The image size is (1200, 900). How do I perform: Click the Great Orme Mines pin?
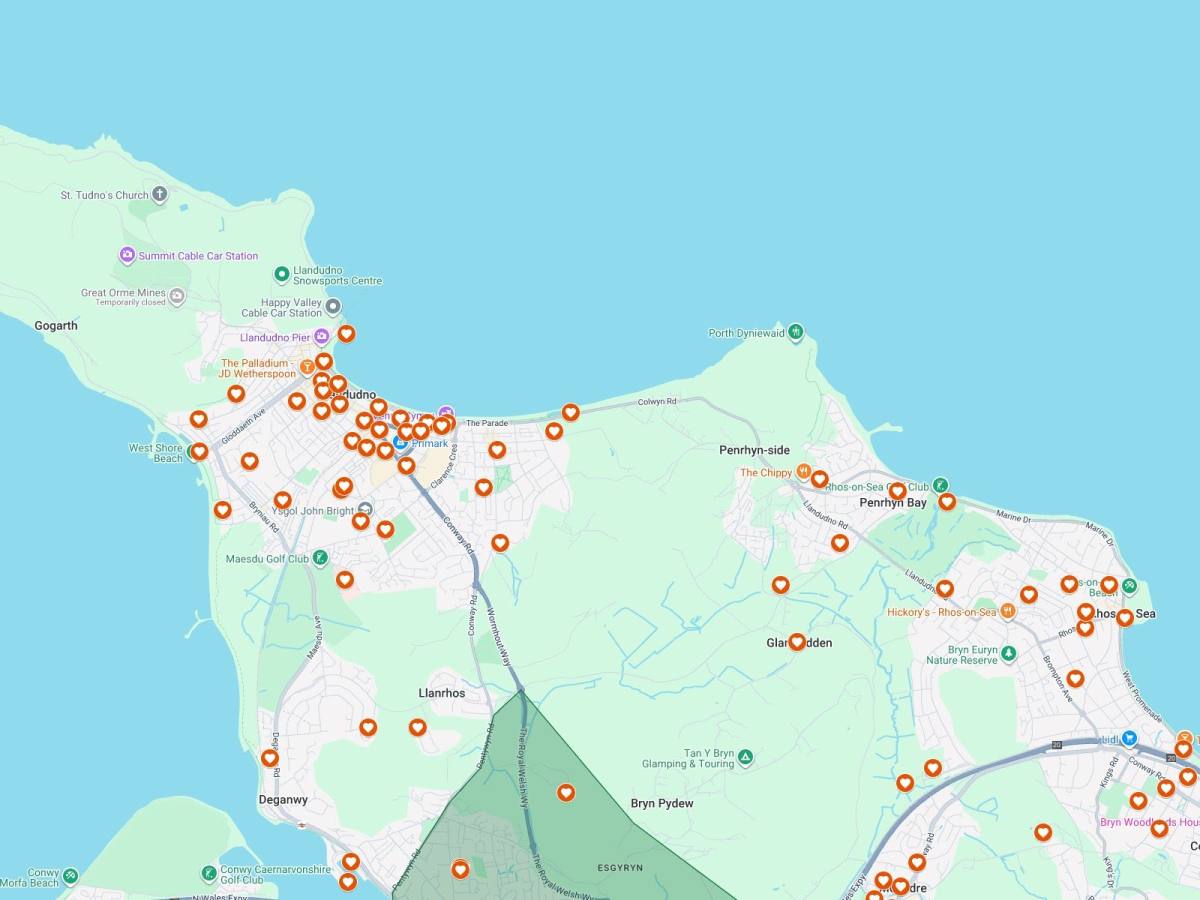pos(177,296)
